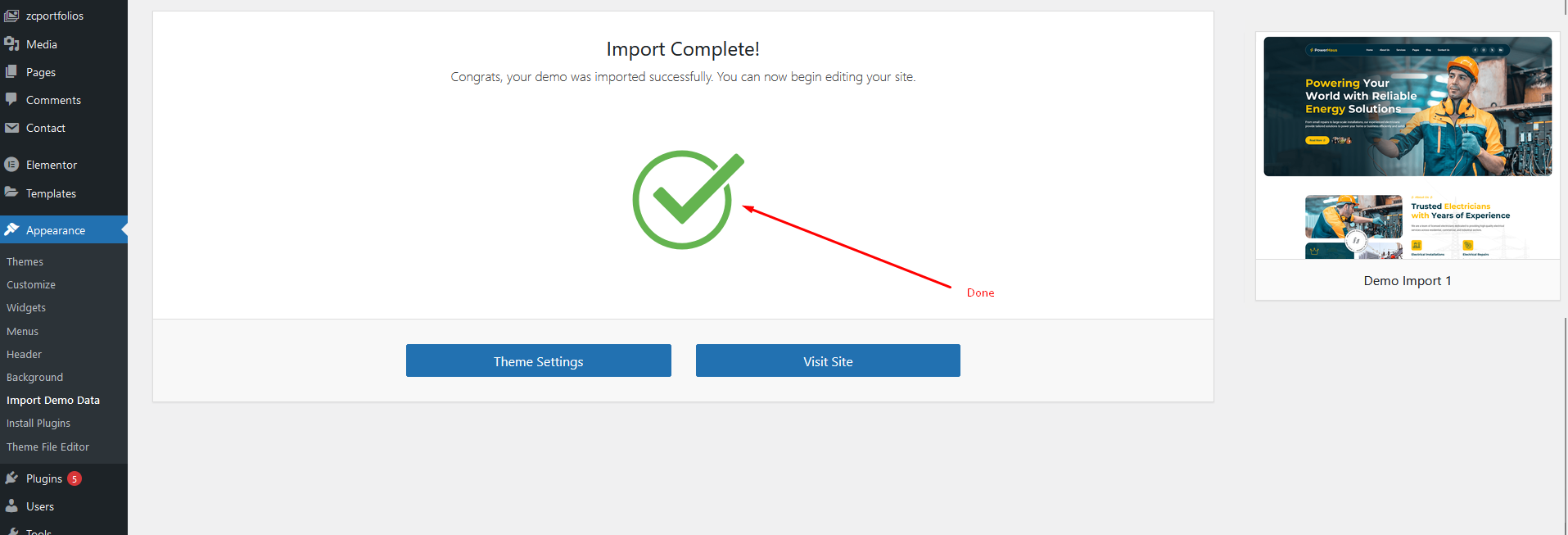The image size is (1568, 535).
Task: Click the Theme Settings button
Action: tap(539, 360)
